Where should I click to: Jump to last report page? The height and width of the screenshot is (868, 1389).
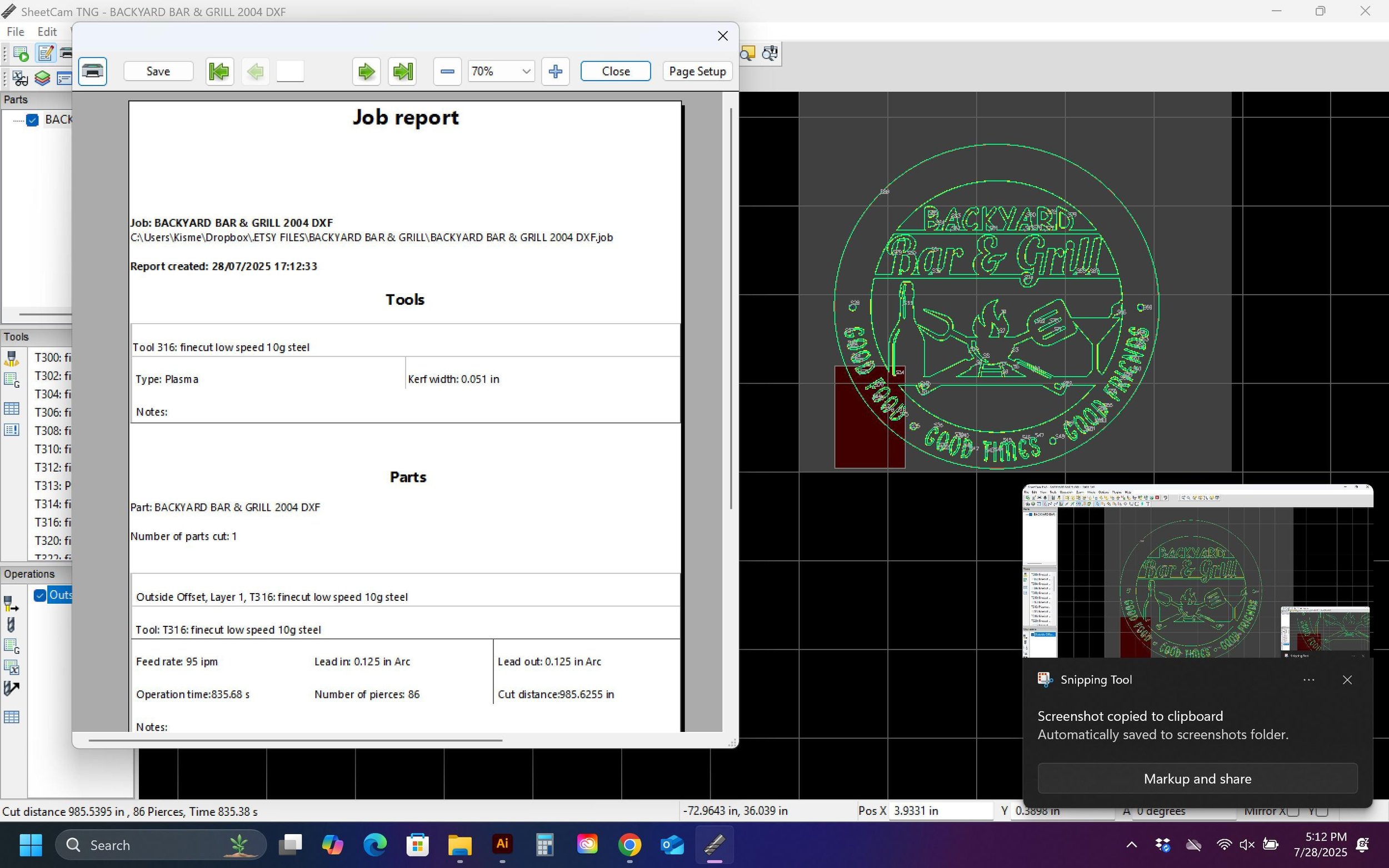(x=402, y=71)
